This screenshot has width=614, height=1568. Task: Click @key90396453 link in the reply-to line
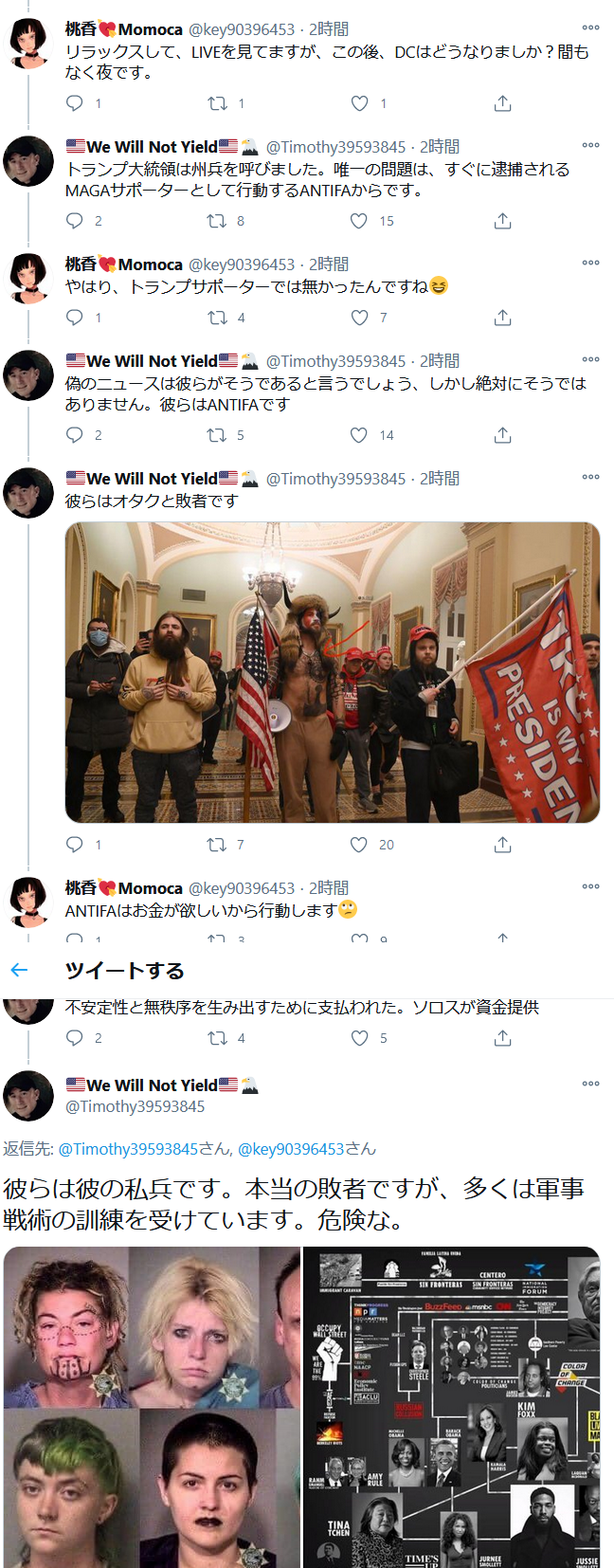pyautogui.click(x=291, y=1149)
